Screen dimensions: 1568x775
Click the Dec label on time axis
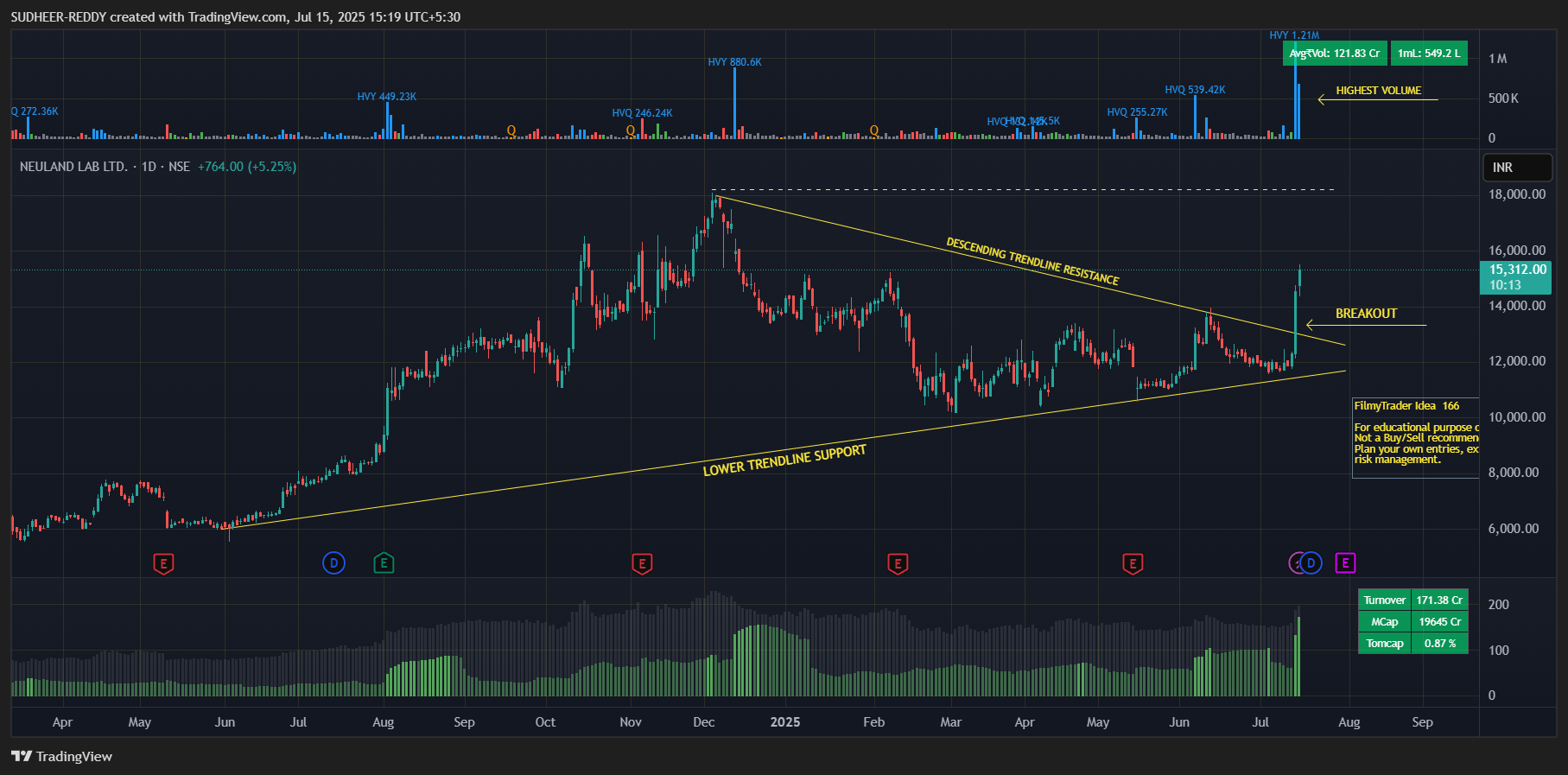(704, 722)
